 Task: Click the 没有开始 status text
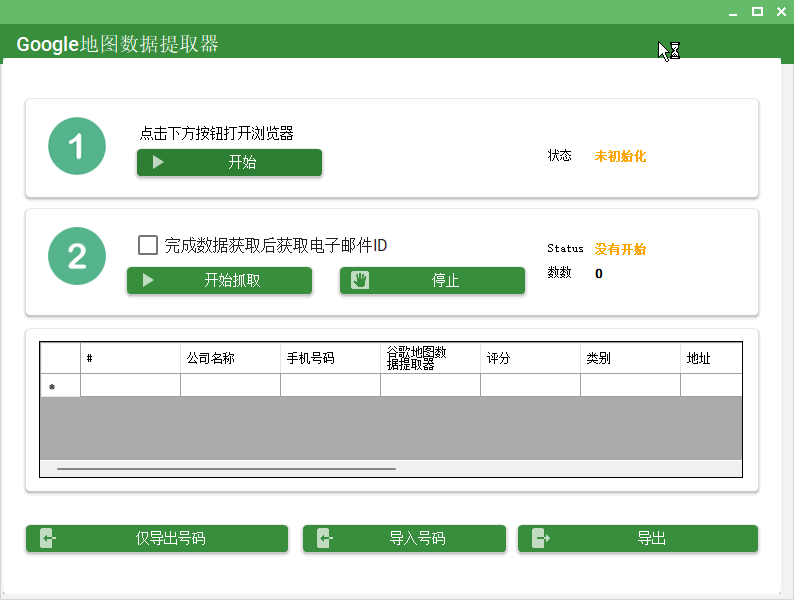click(x=620, y=249)
